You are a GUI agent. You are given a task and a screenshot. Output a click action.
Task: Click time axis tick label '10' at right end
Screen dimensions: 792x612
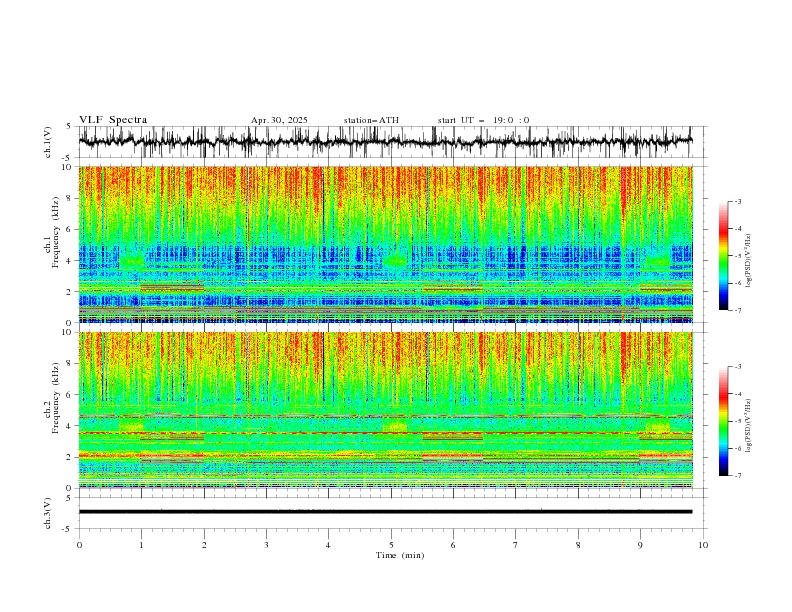tap(703, 545)
